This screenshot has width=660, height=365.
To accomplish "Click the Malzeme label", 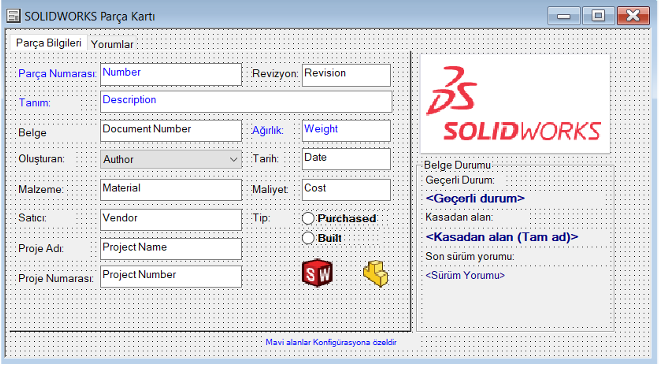I will point(40,189).
